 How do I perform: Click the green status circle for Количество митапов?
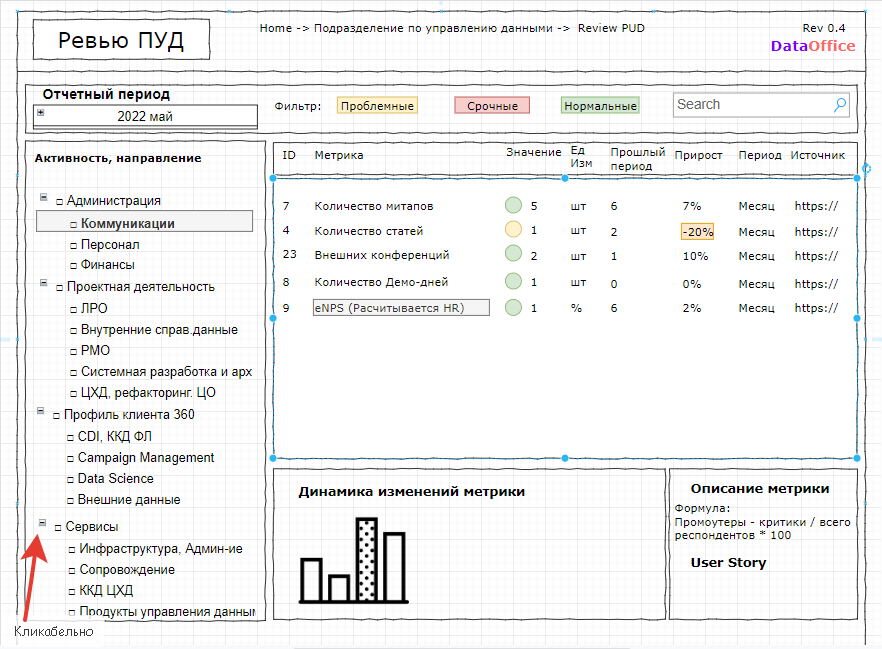click(513, 205)
